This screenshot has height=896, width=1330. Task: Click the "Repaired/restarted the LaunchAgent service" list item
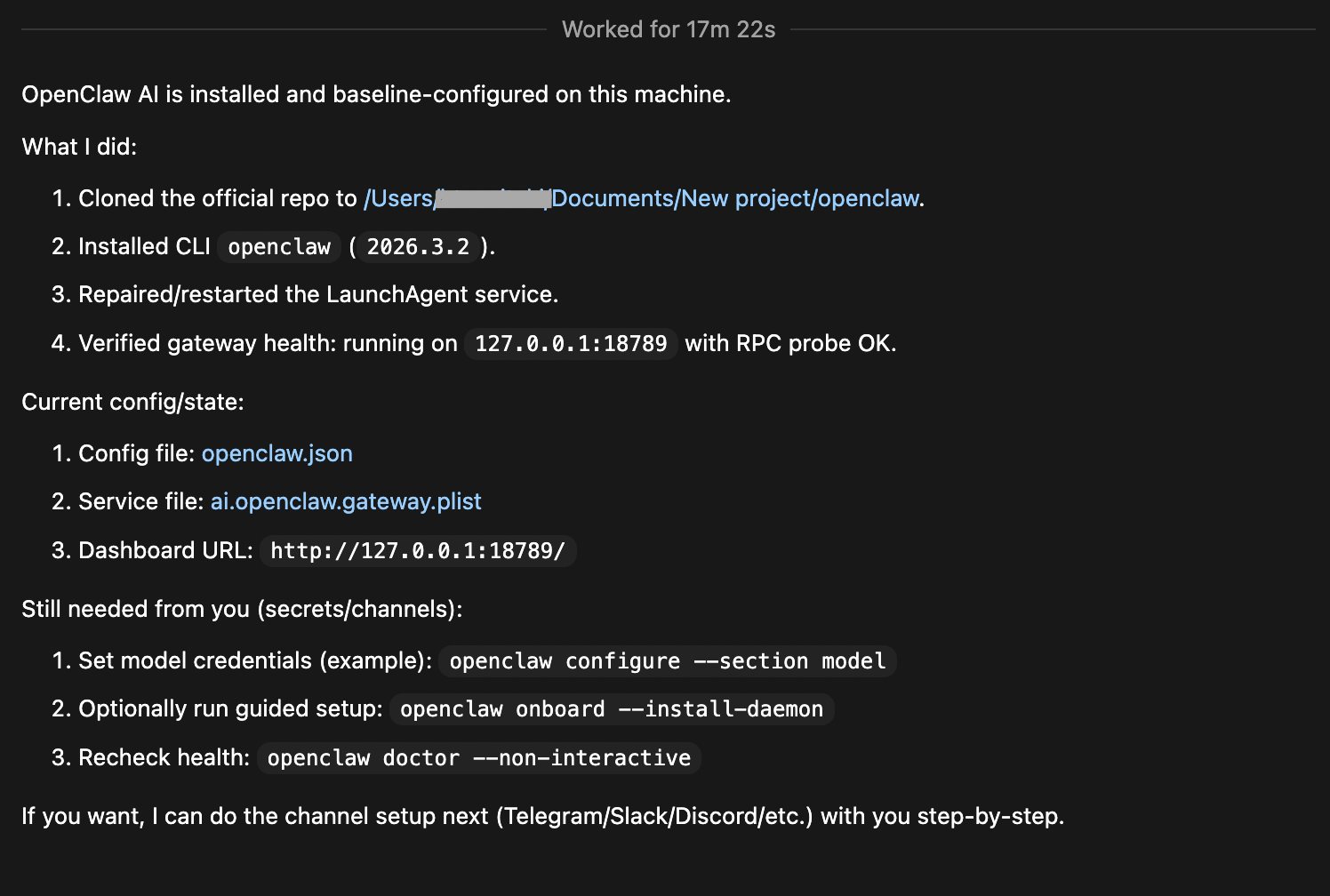pyautogui.click(x=318, y=294)
